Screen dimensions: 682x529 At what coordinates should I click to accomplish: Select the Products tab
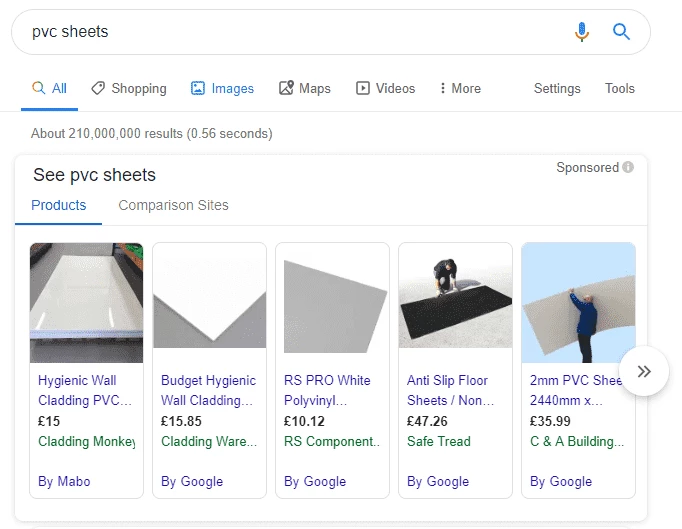coord(59,205)
